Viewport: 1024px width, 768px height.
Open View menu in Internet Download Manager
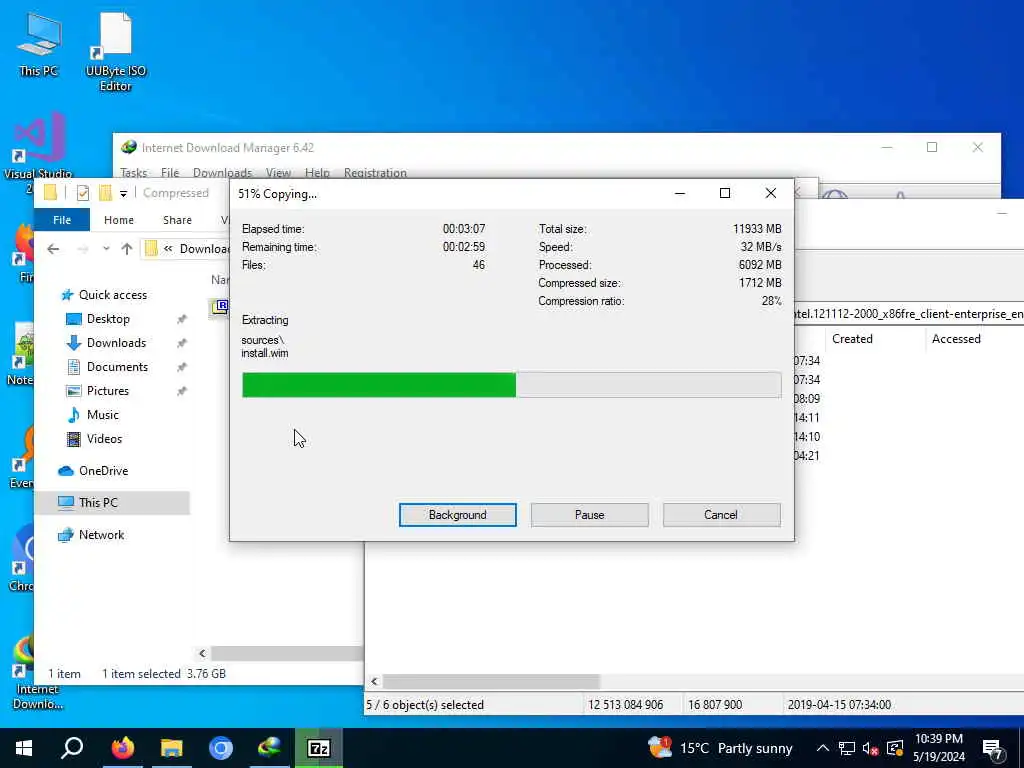[278, 173]
